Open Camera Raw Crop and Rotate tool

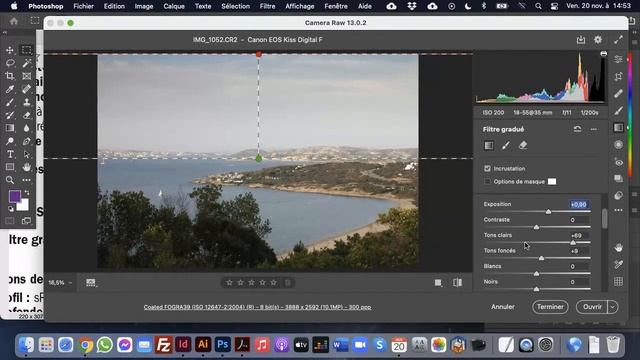[x=618, y=76]
